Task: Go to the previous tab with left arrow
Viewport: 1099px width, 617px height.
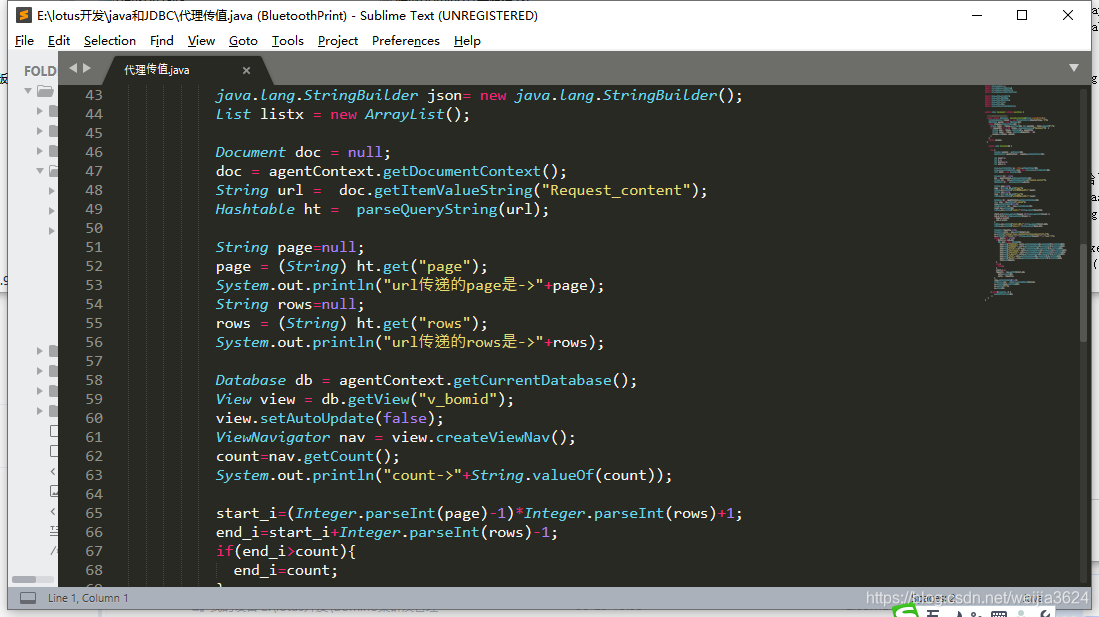Action: click(x=73, y=68)
